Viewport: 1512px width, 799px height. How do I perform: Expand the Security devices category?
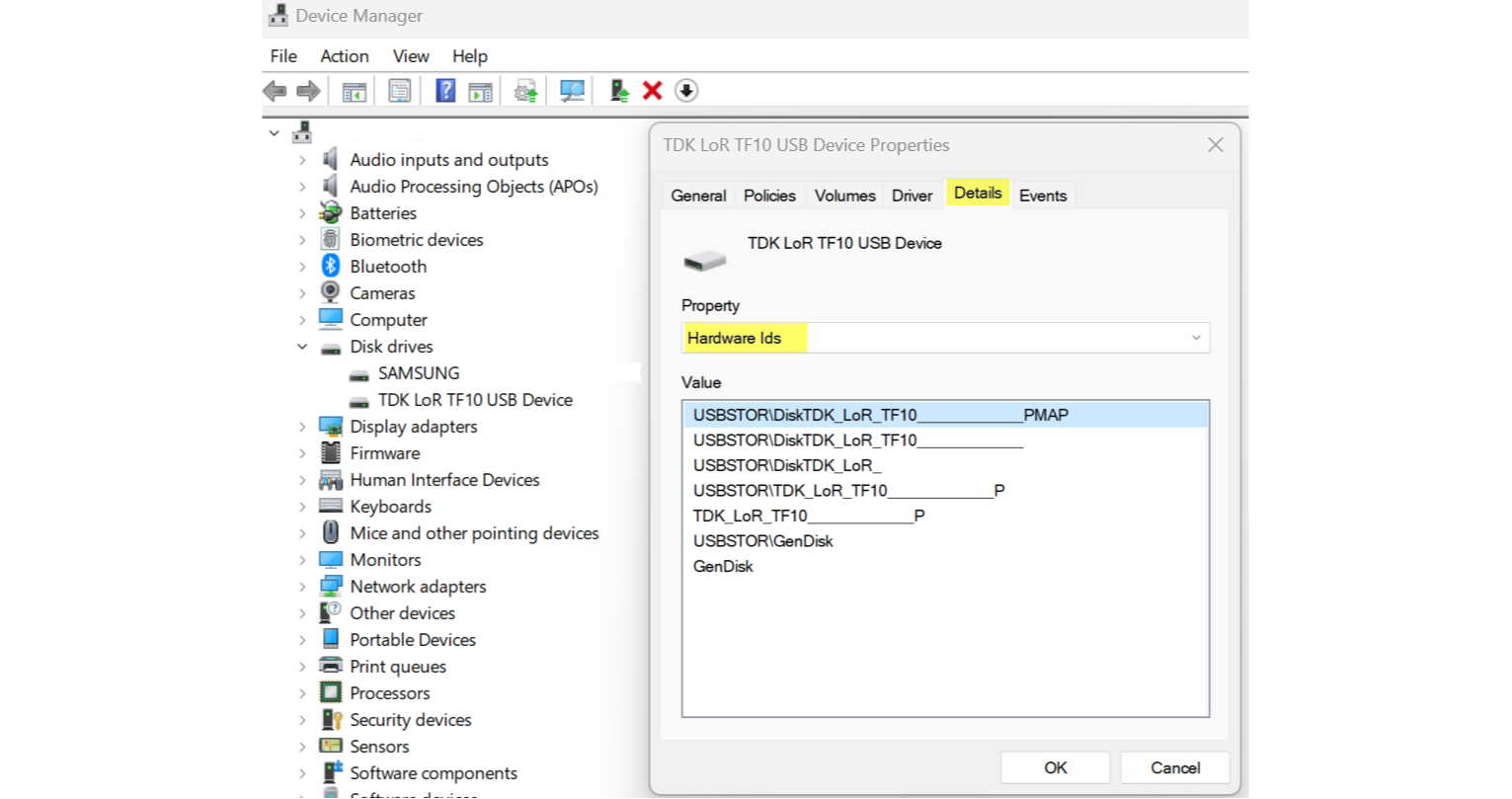tap(302, 720)
